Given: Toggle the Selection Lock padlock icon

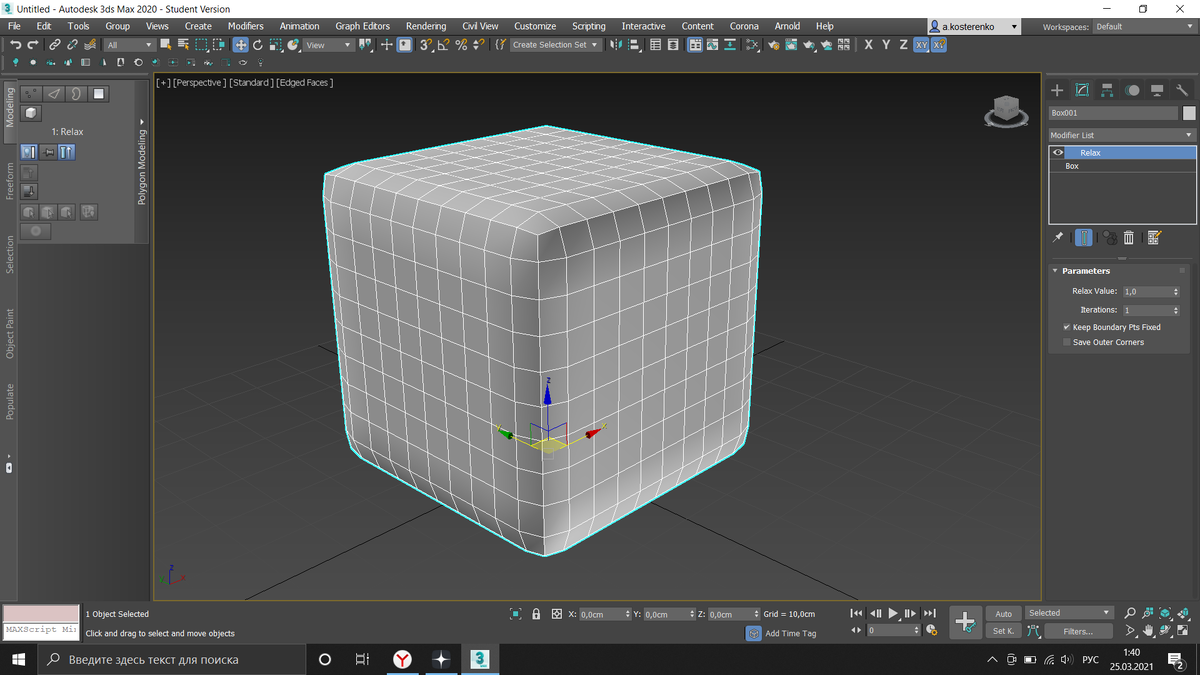Looking at the screenshot, I should click(536, 614).
